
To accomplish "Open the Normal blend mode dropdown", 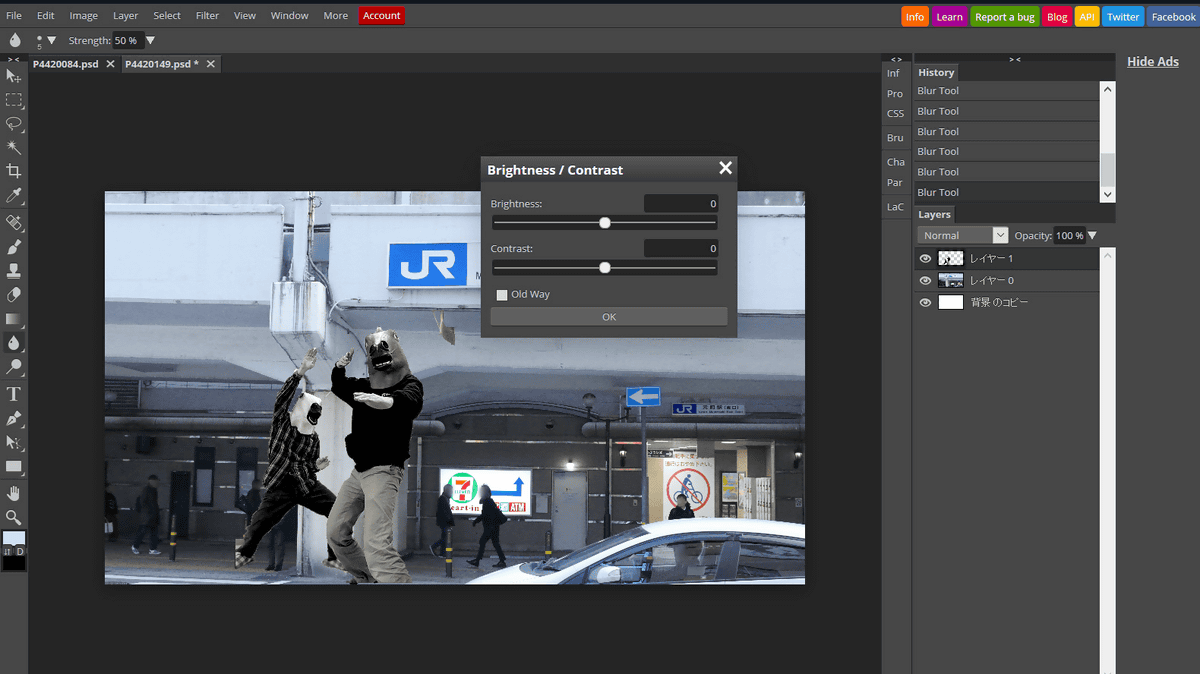I will [963, 235].
